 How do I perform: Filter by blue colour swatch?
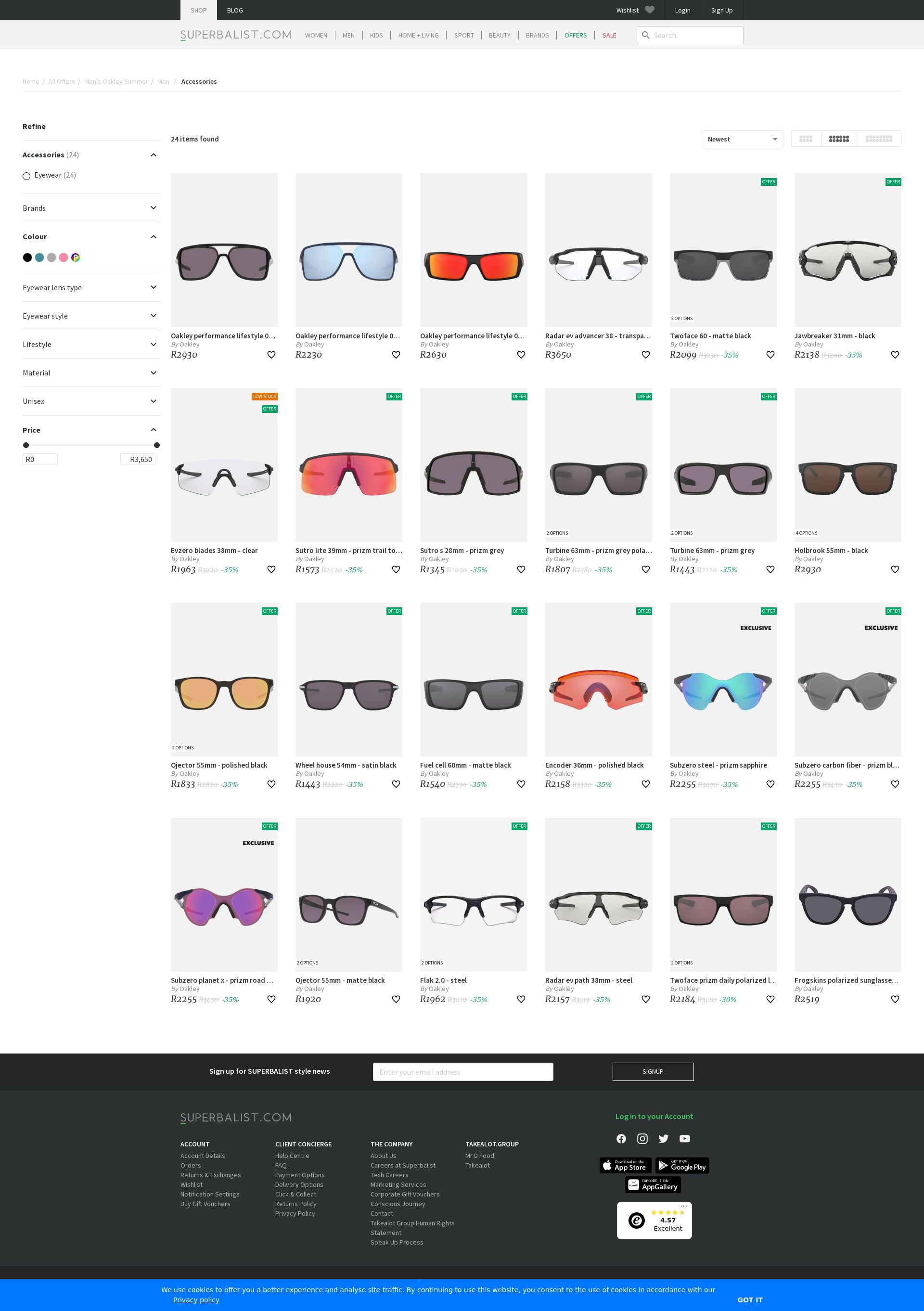tap(39, 257)
